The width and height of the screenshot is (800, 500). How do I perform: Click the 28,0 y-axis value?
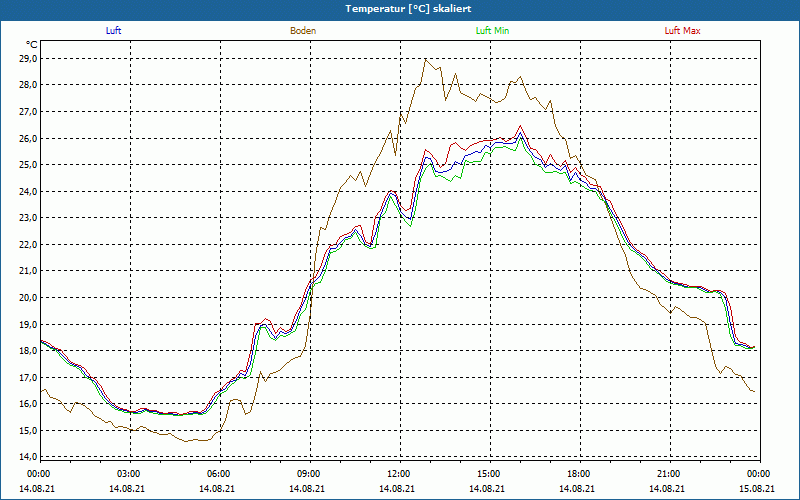(x=29, y=85)
